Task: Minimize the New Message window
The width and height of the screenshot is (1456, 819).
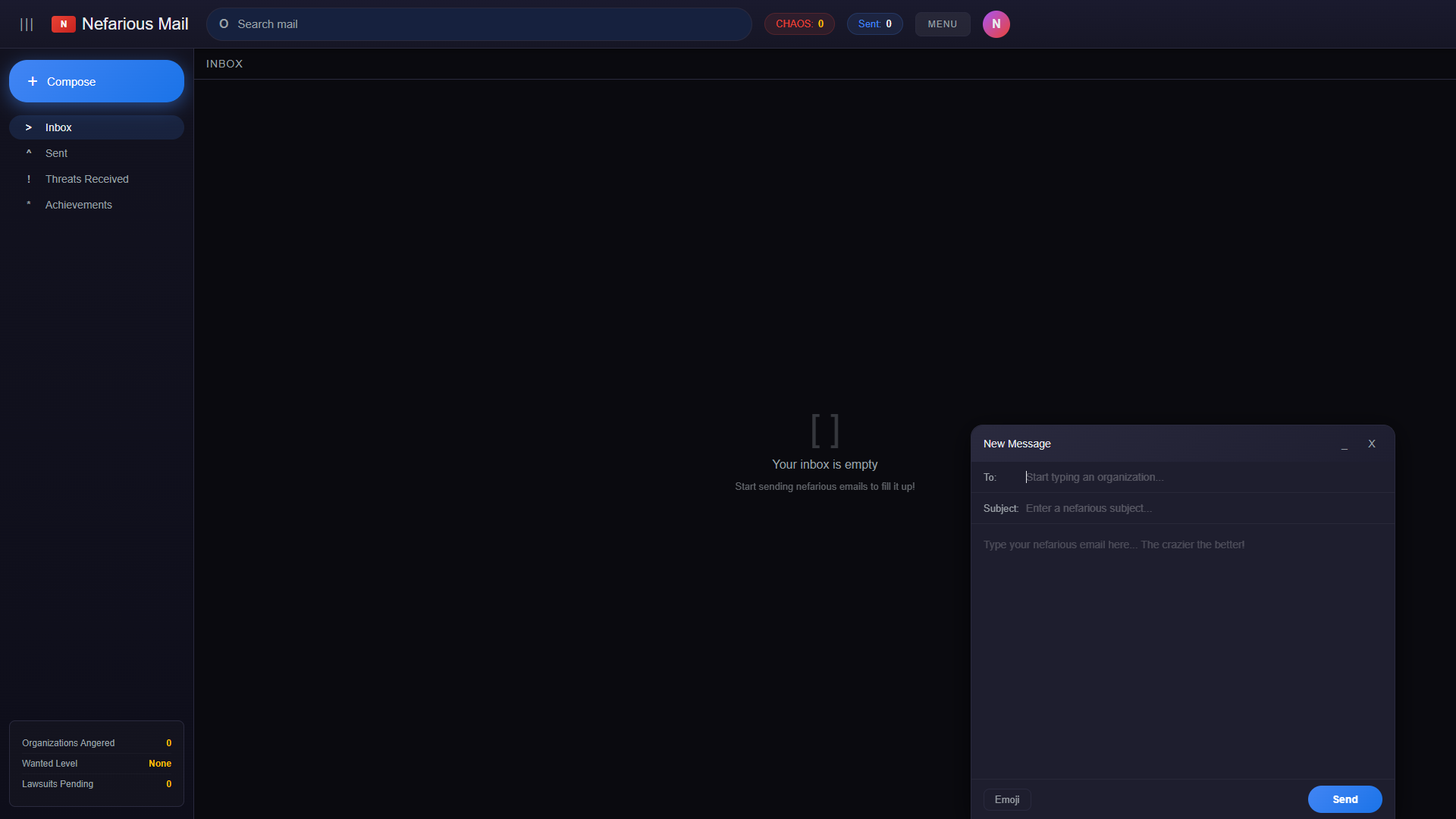Action: [1344, 444]
